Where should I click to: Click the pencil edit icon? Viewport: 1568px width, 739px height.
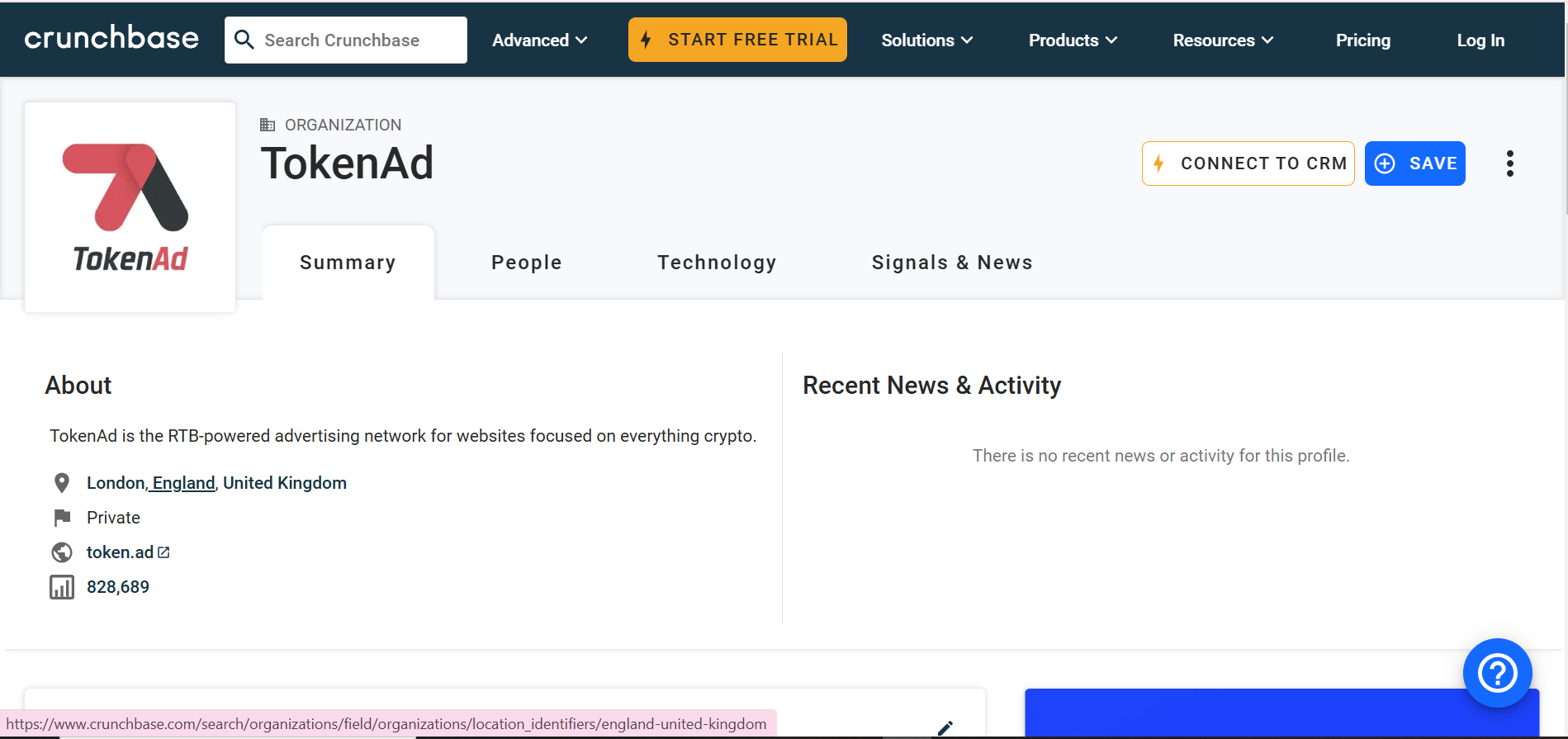coord(945,728)
